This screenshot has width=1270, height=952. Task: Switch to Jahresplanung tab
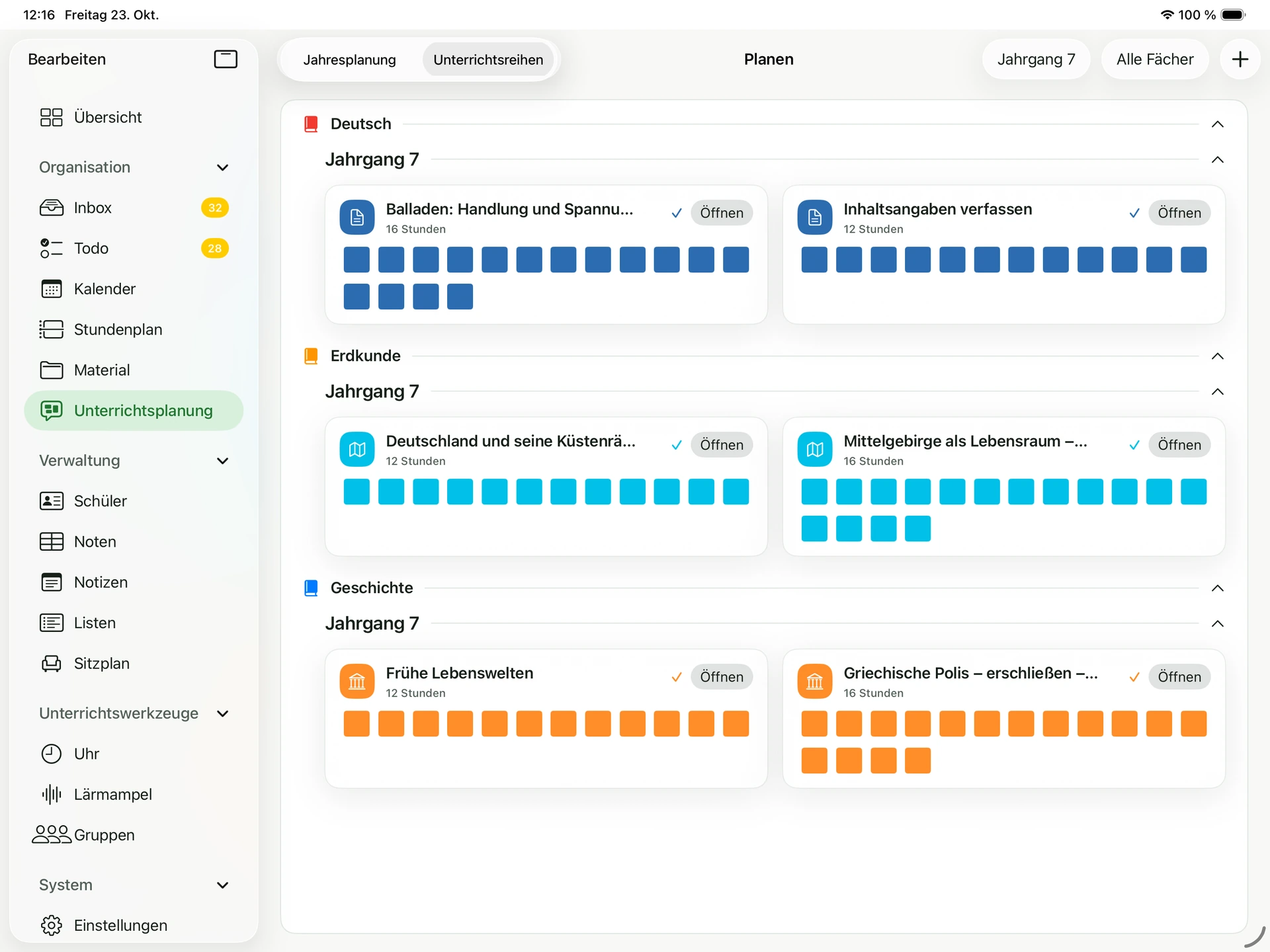(x=349, y=59)
